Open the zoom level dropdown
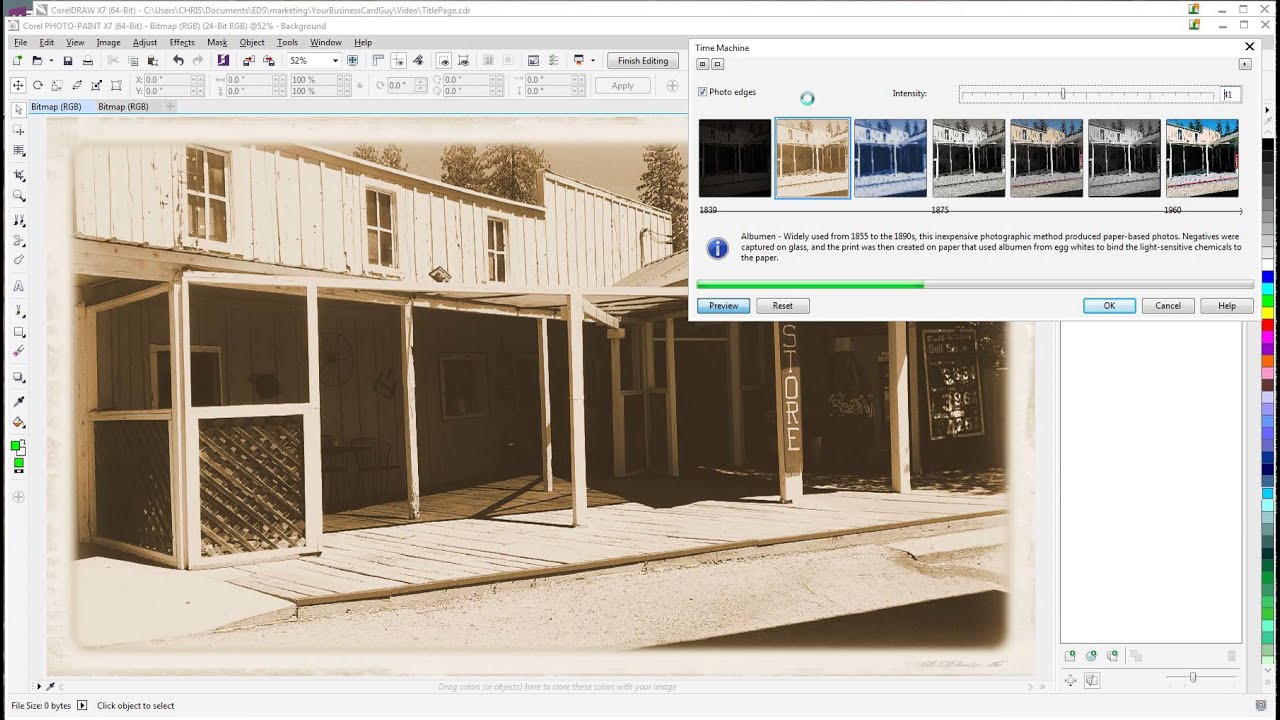 tap(335, 61)
